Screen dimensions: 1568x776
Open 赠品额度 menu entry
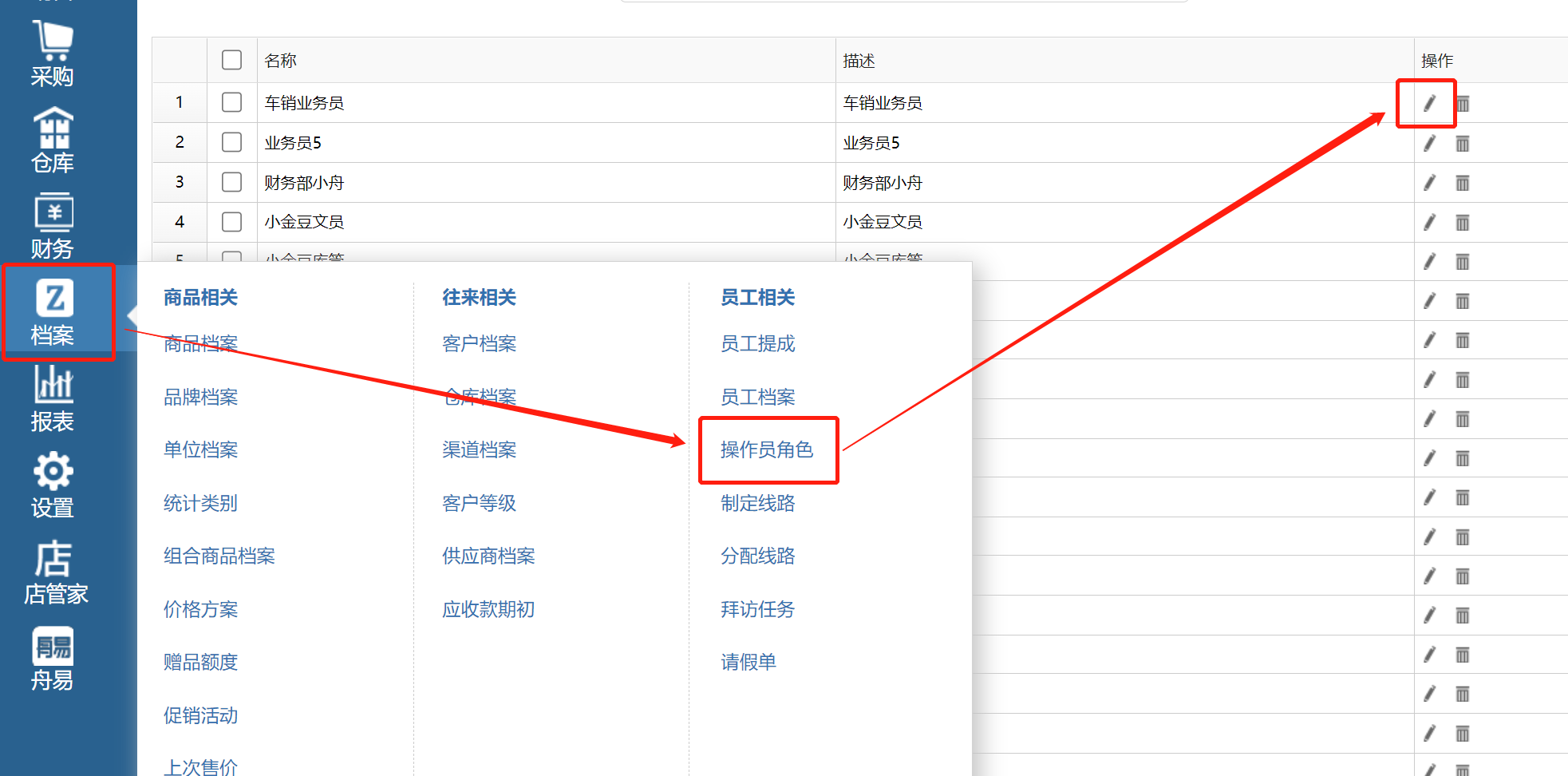point(200,662)
